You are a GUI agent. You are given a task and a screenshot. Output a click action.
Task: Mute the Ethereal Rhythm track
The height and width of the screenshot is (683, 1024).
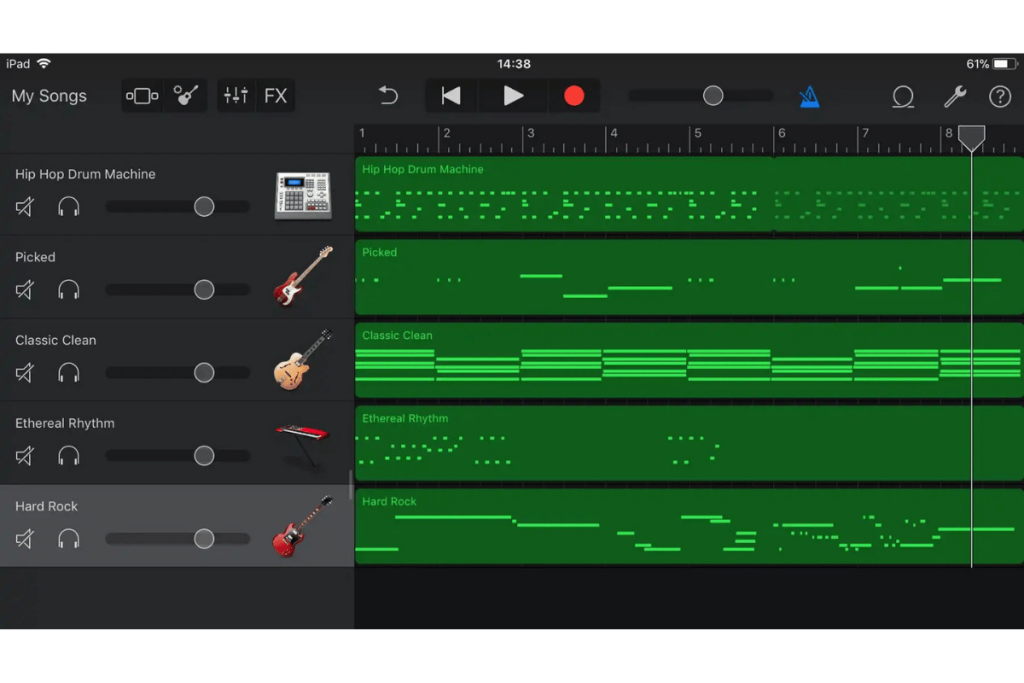coord(25,456)
